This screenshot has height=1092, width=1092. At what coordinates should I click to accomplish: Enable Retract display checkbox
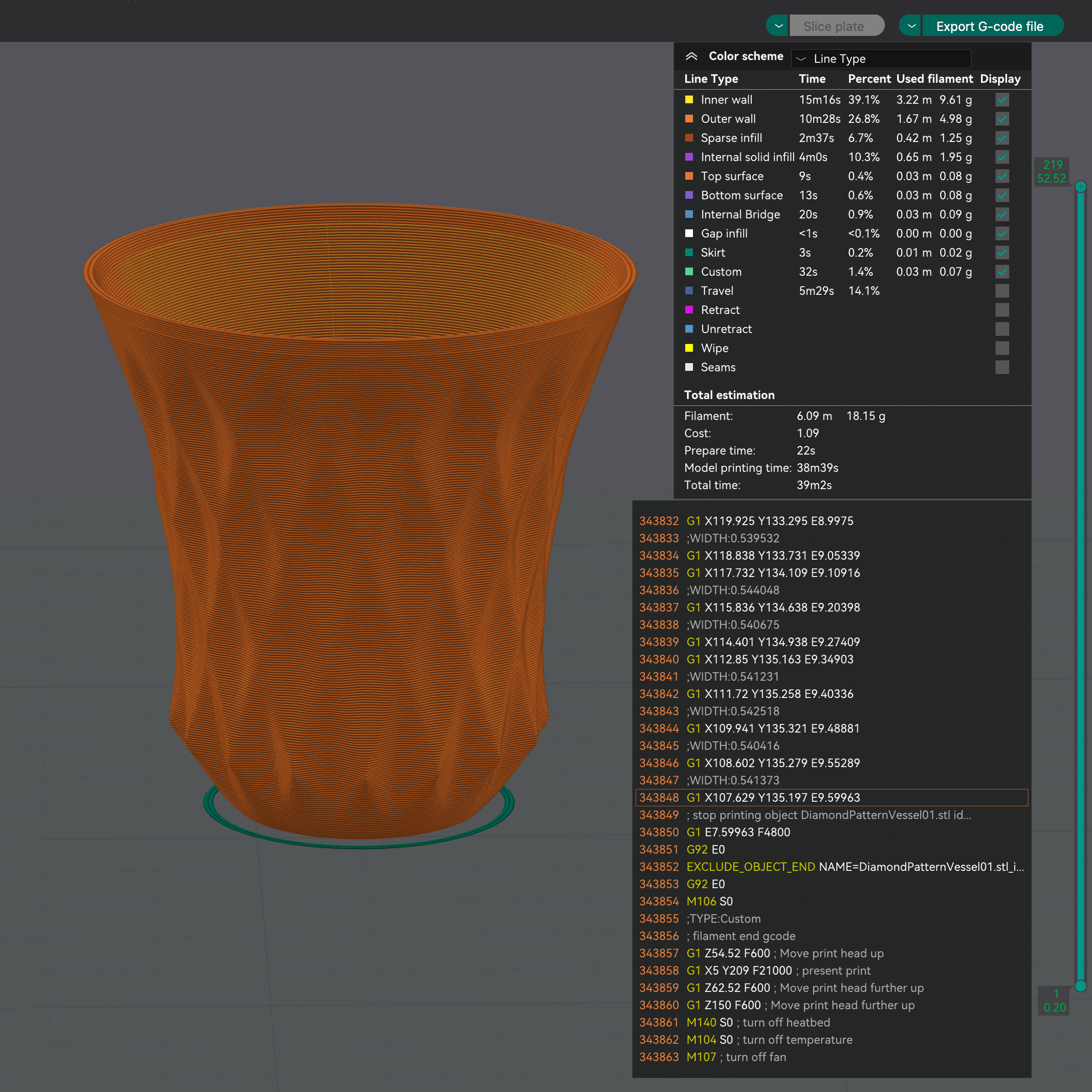(x=1001, y=310)
